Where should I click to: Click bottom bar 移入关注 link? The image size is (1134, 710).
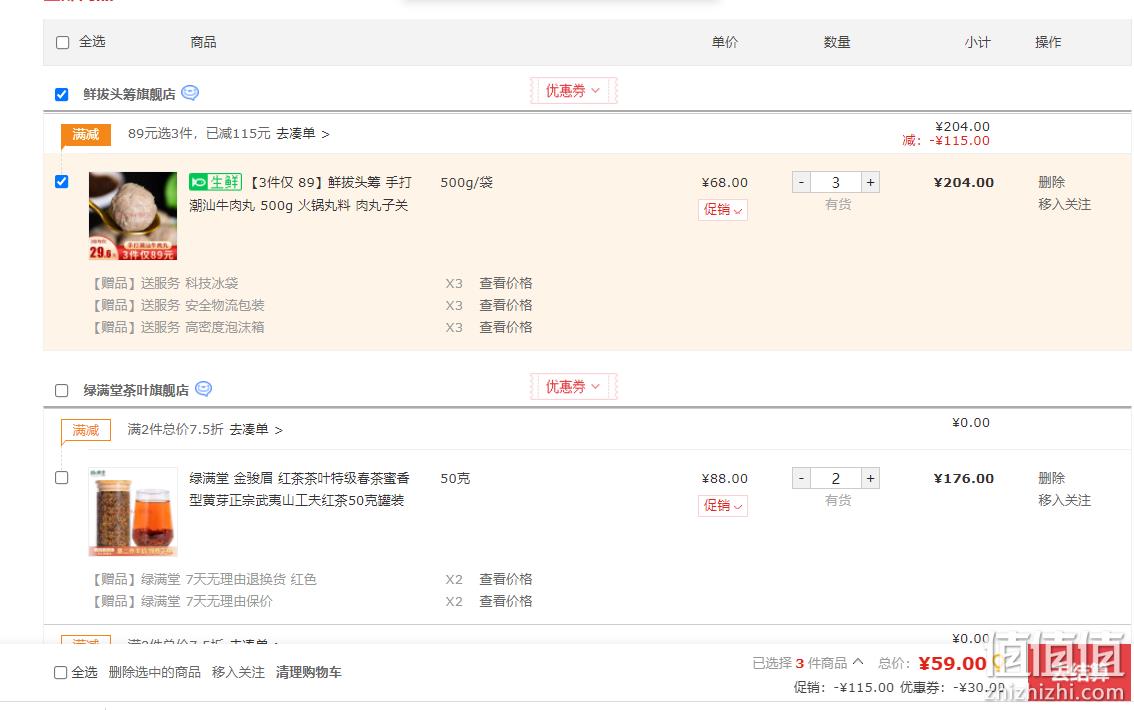point(238,672)
